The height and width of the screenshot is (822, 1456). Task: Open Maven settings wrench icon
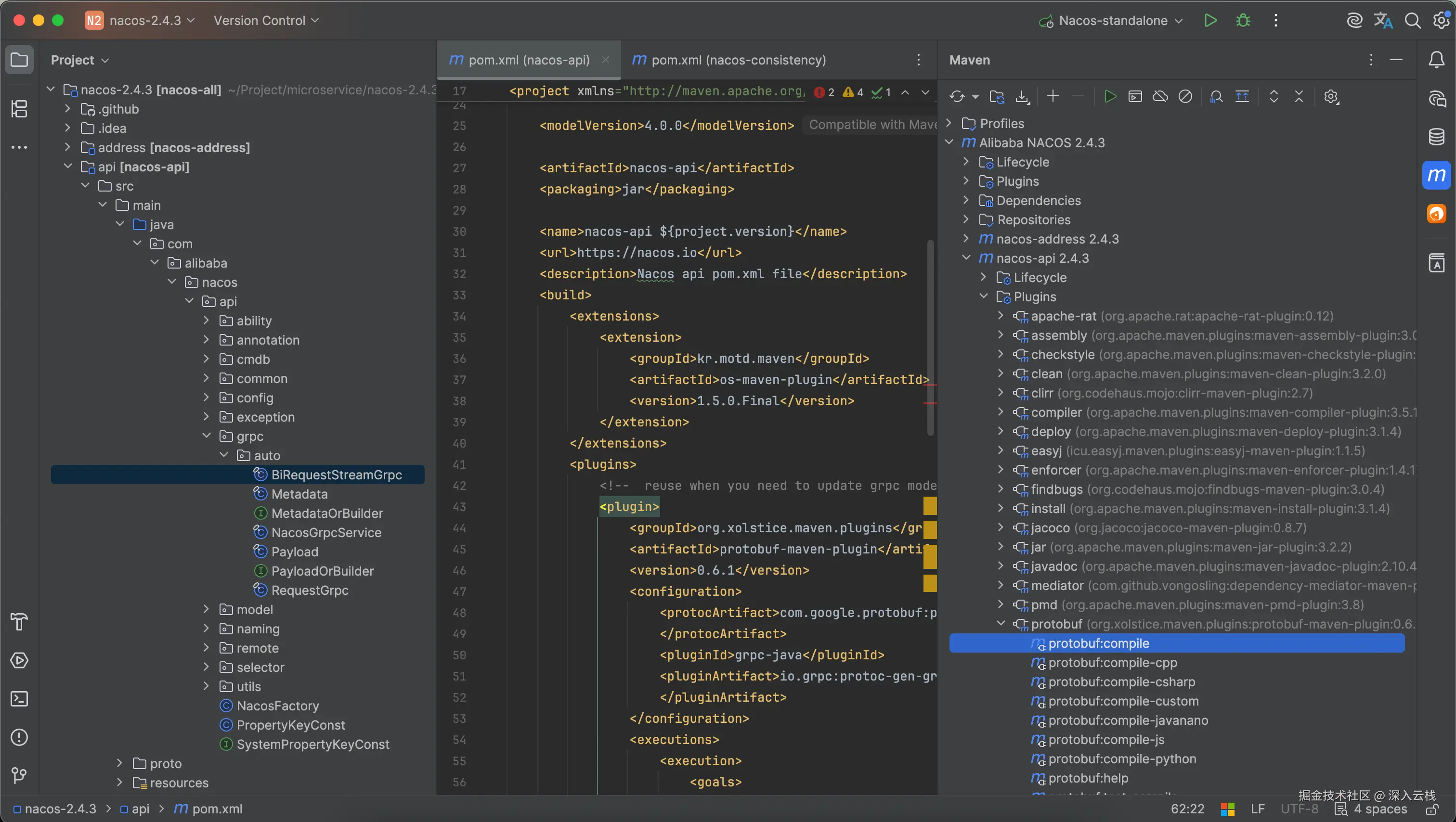point(1331,97)
